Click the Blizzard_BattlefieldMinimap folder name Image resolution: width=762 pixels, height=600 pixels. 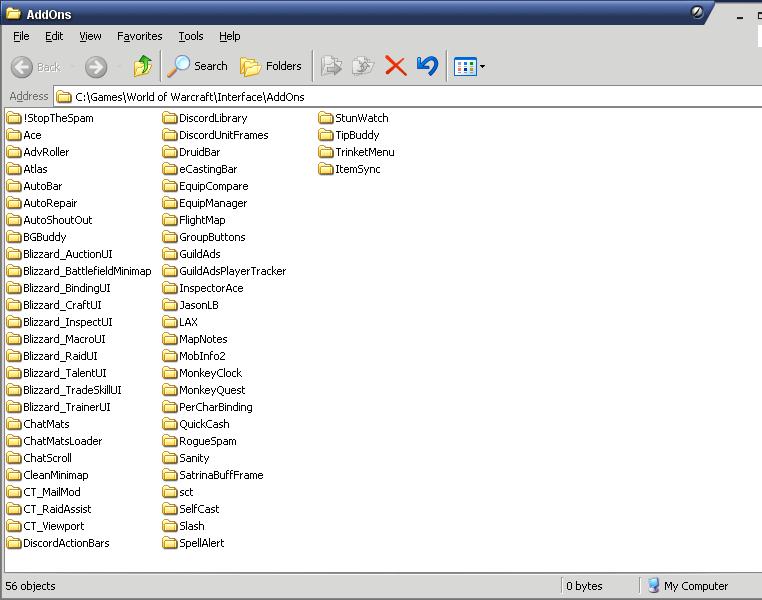click(87, 271)
